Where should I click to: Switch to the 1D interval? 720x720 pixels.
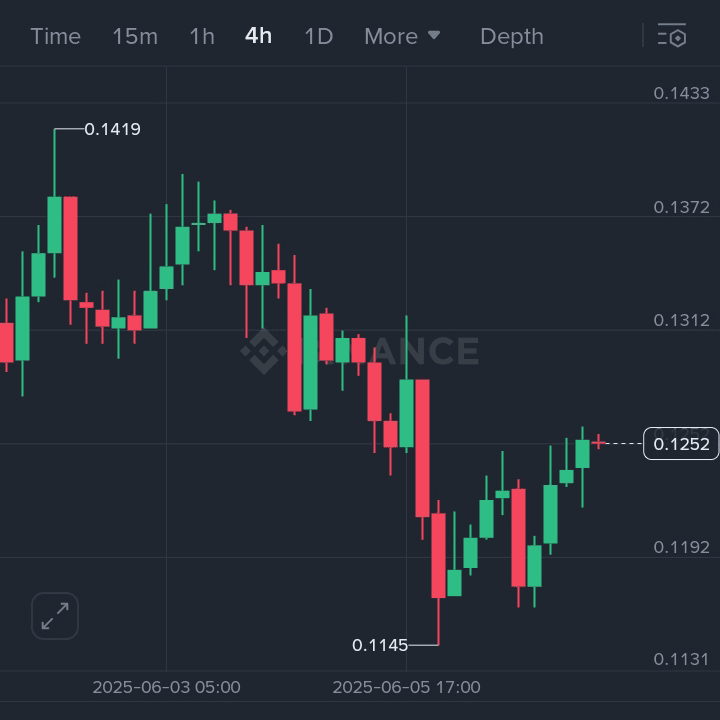click(318, 36)
